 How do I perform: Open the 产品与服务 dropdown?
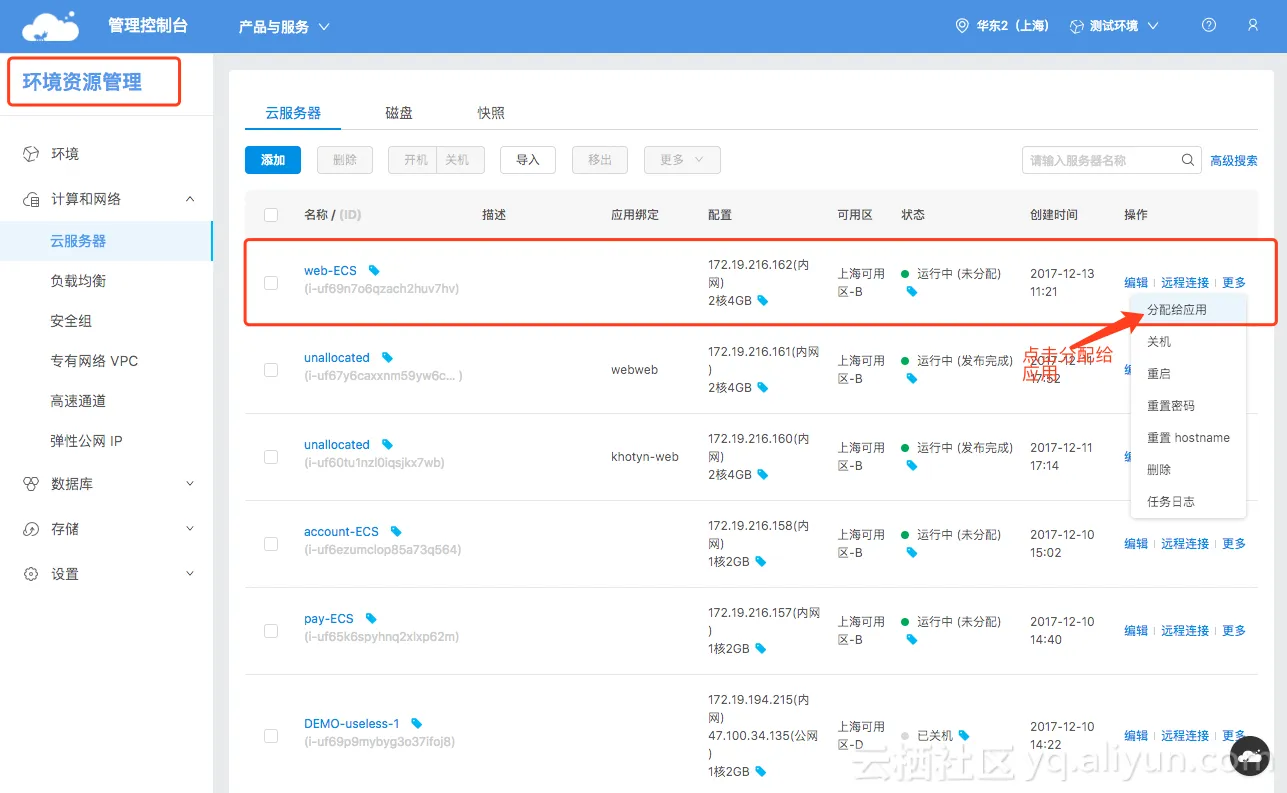pos(284,27)
